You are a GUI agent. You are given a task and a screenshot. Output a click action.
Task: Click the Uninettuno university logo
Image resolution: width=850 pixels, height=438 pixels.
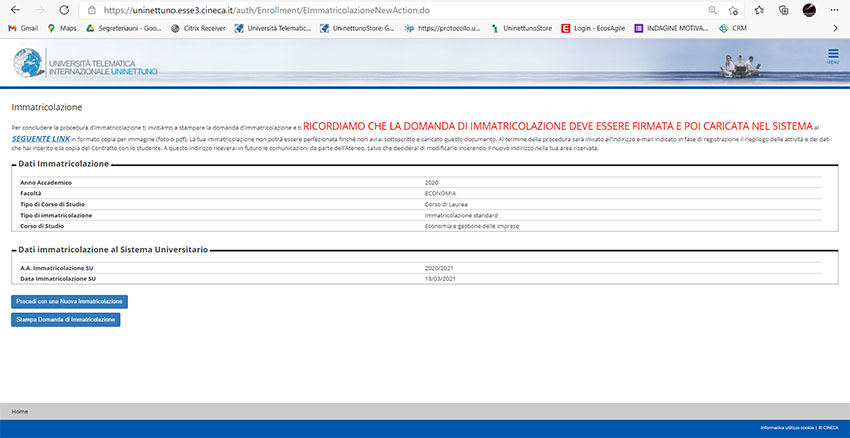(x=85, y=62)
